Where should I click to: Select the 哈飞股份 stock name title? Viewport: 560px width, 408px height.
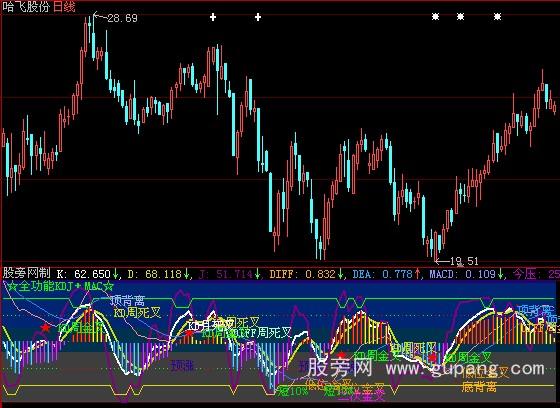point(26,6)
